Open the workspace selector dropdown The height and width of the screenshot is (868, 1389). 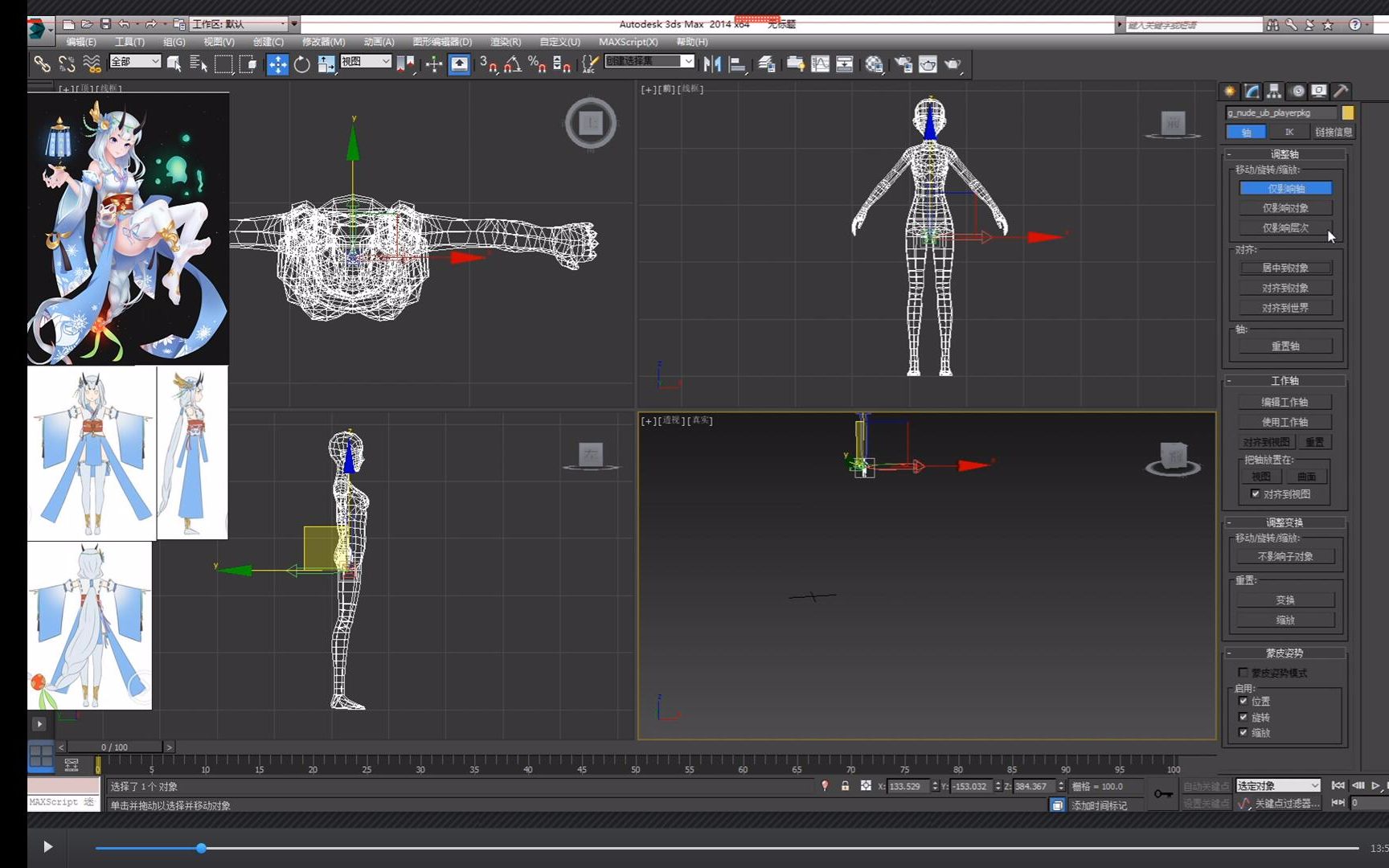coord(239,24)
